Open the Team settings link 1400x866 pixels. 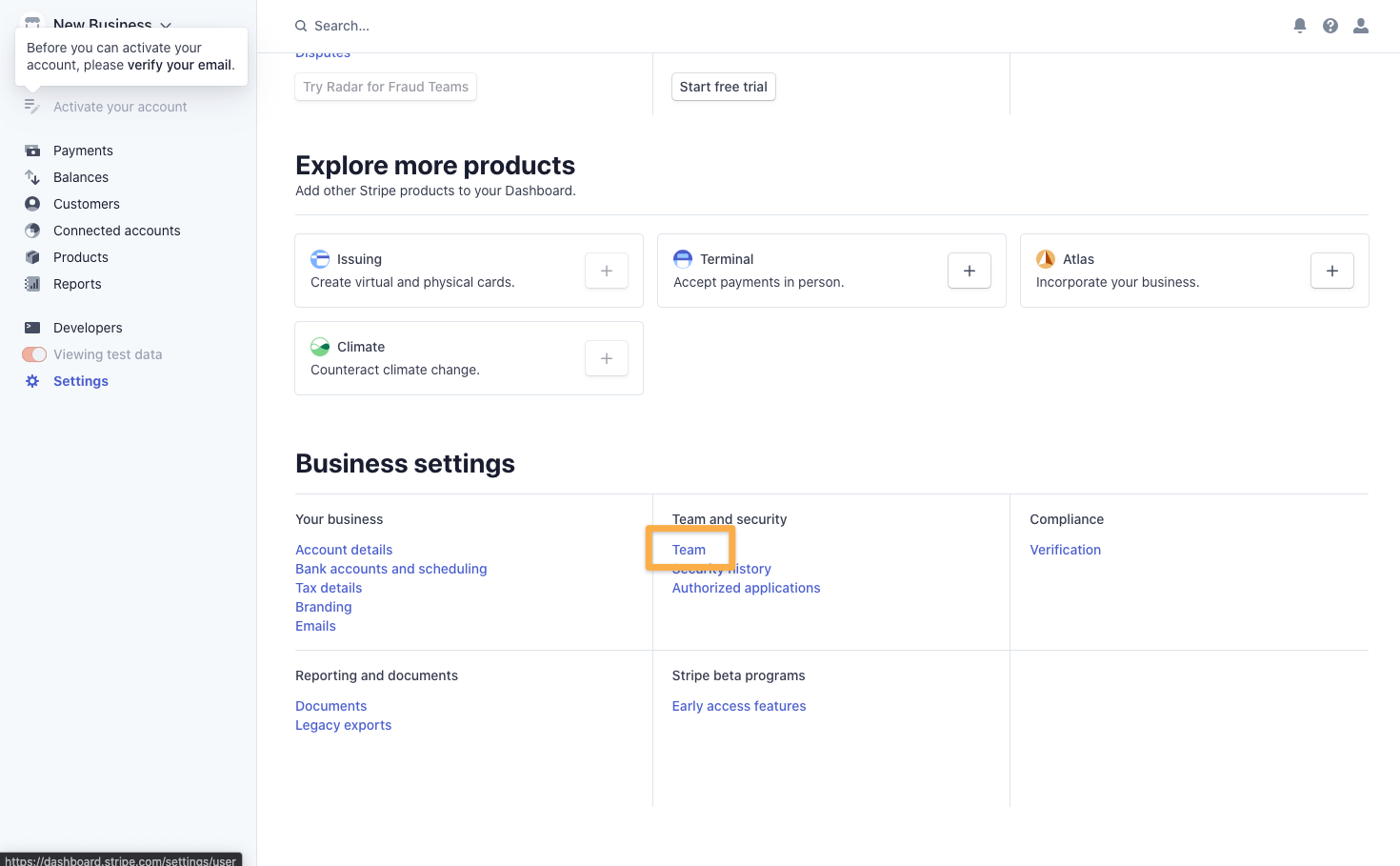(x=689, y=550)
